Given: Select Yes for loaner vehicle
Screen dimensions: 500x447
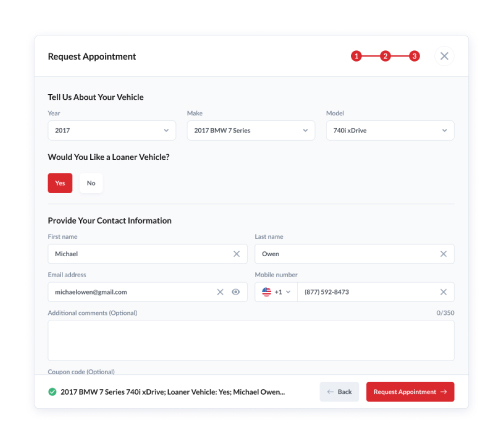Looking at the screenshot, I should pos(60,183).
